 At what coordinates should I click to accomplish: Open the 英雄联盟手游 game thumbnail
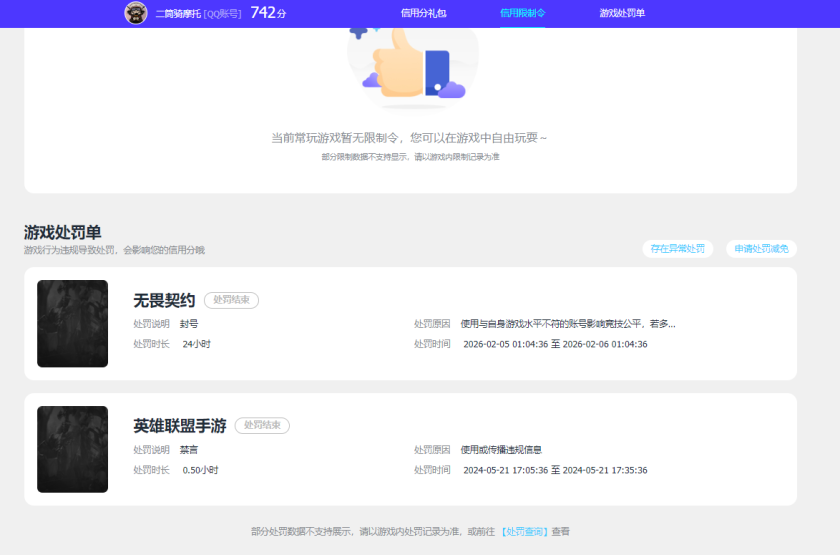[x=72, y=449]
